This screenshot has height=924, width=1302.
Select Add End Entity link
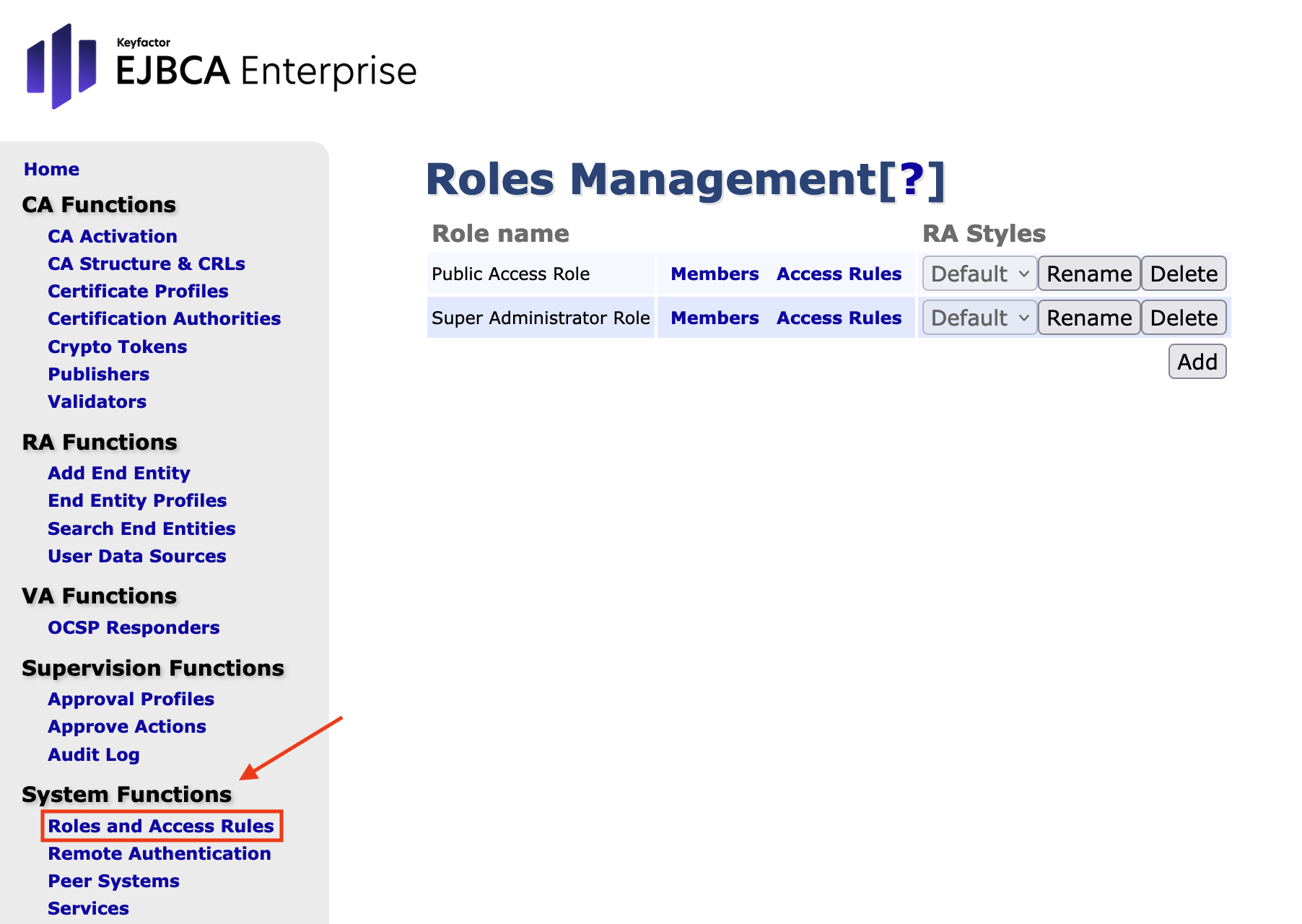119,473
